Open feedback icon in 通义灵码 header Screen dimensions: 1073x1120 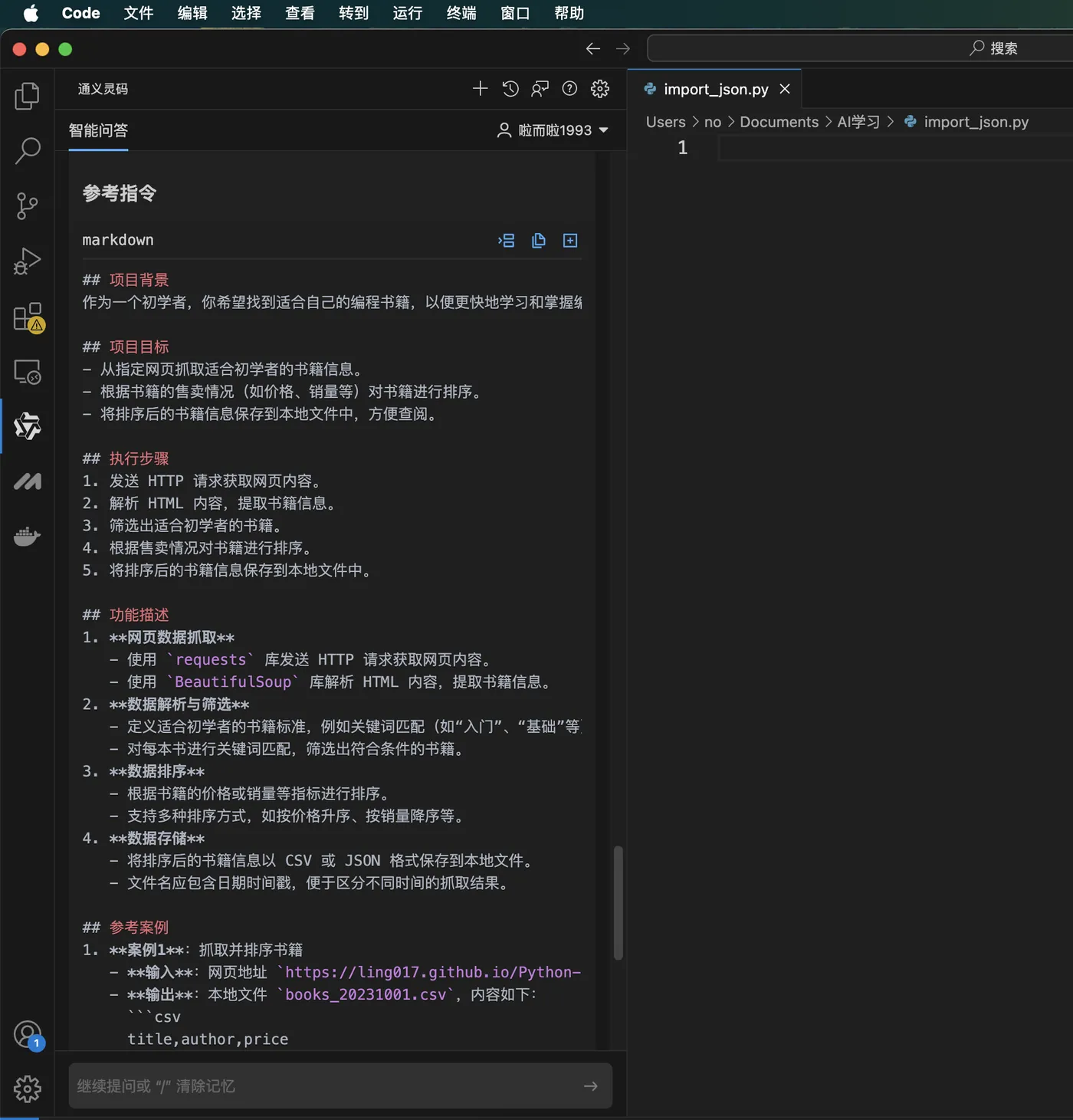point(540,89)
